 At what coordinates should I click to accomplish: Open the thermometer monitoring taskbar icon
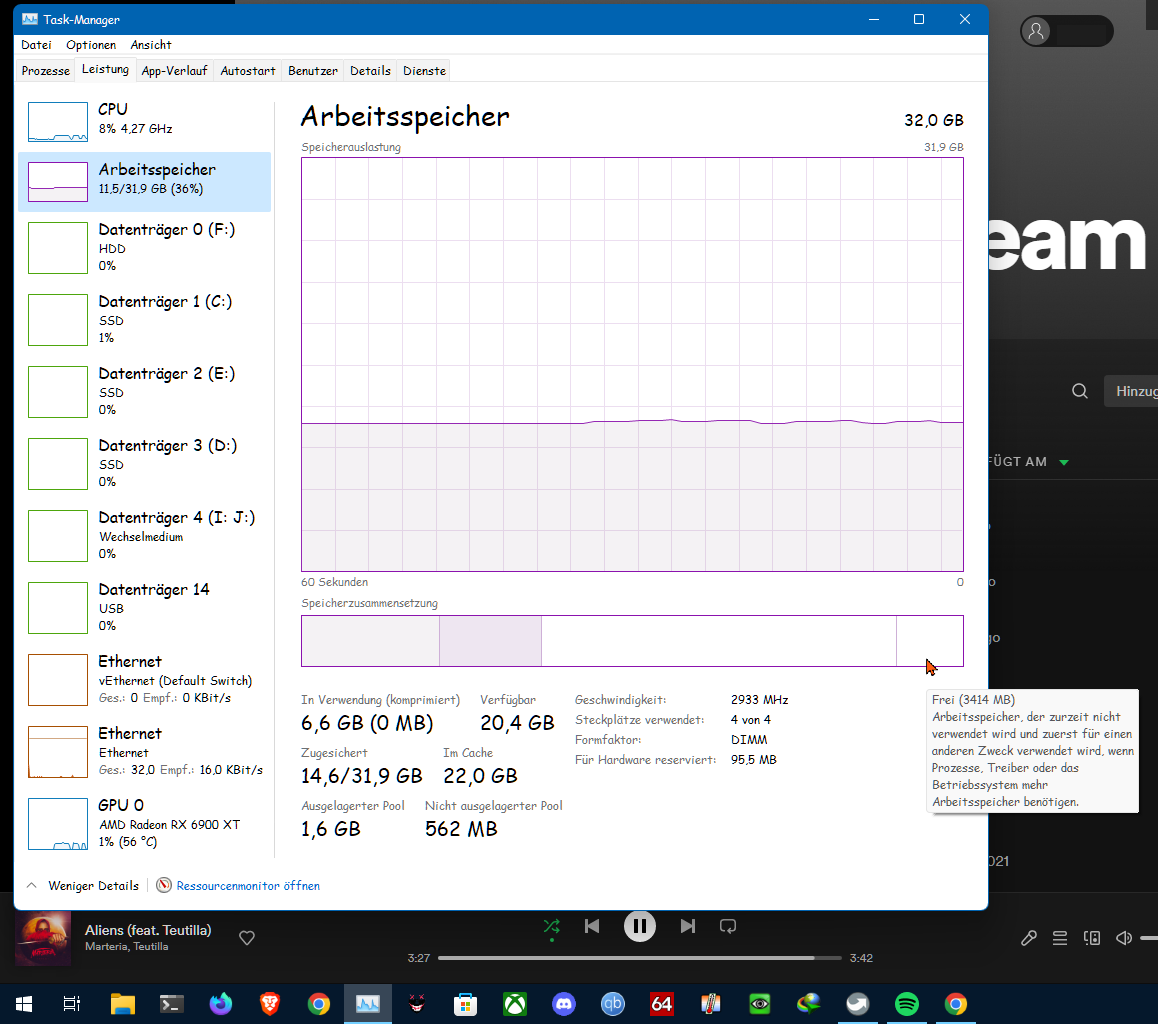[x=710, y=1004]
